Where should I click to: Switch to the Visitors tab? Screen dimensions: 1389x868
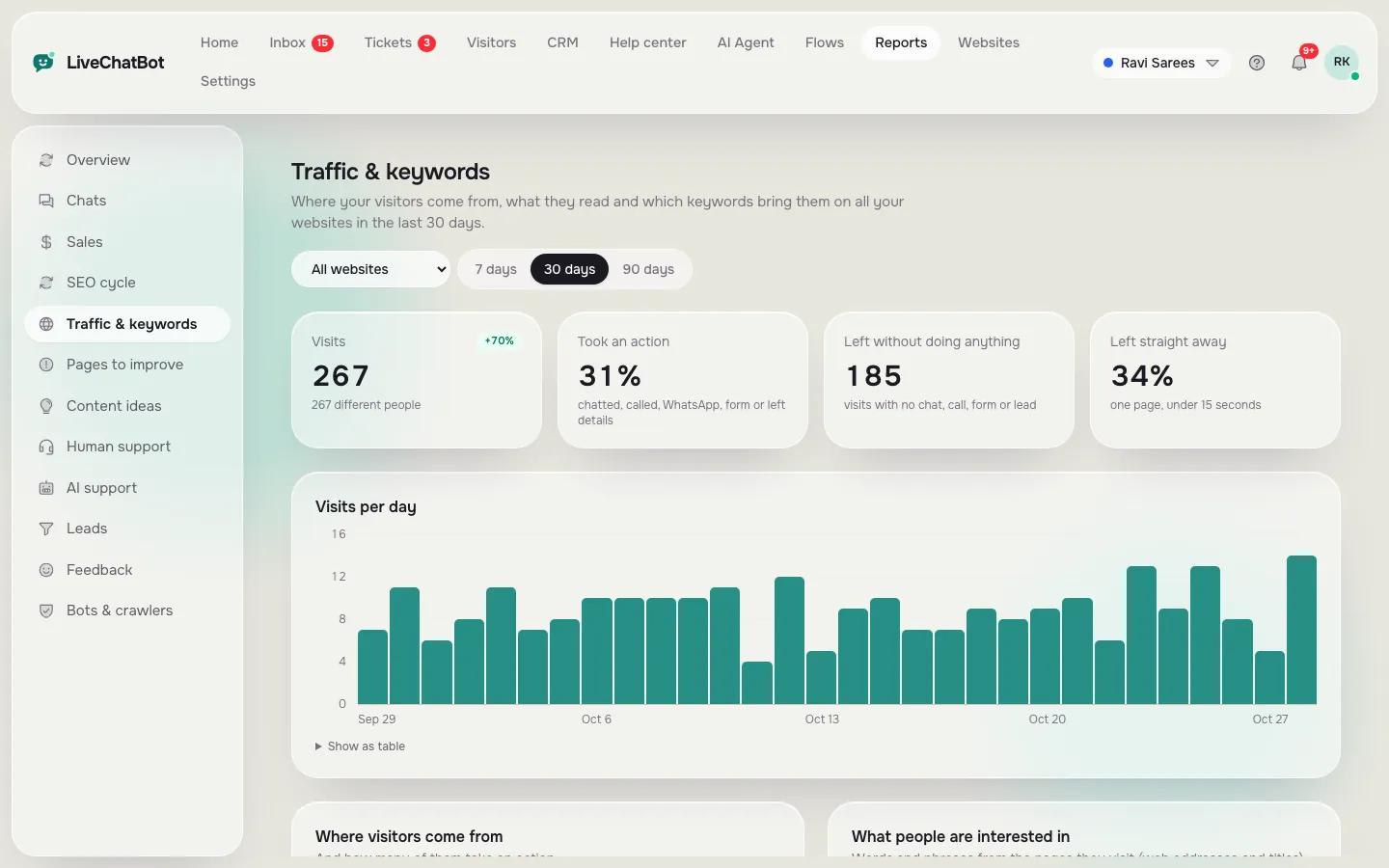491,42
